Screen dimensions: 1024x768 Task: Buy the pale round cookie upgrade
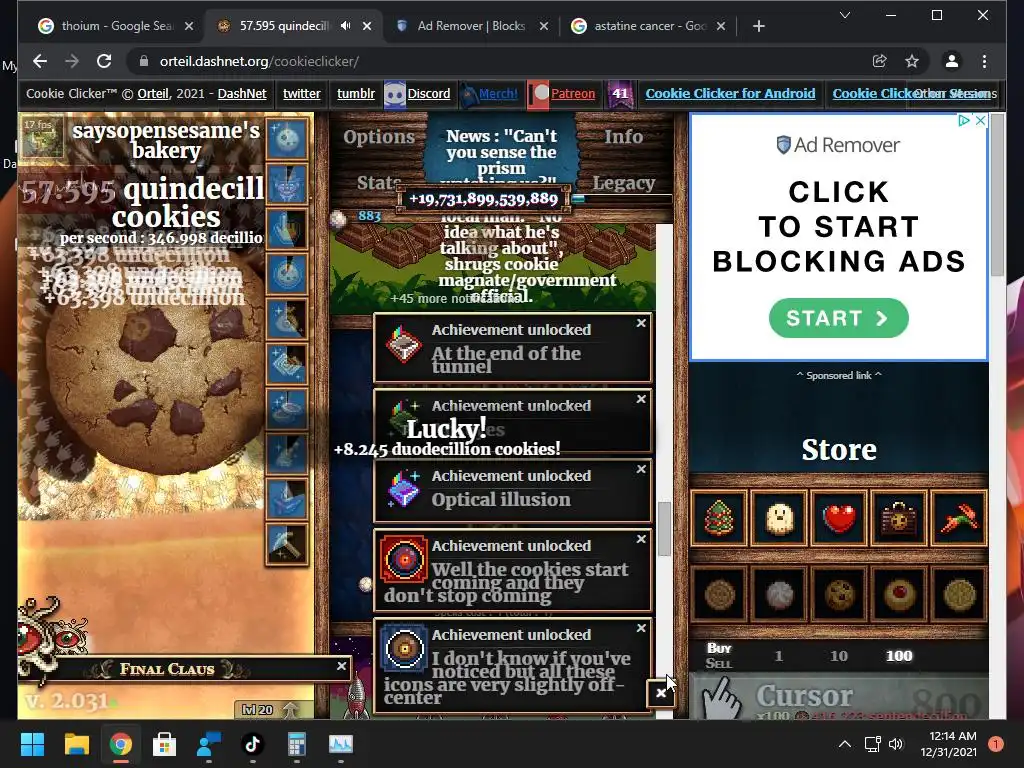click(779, 594)
